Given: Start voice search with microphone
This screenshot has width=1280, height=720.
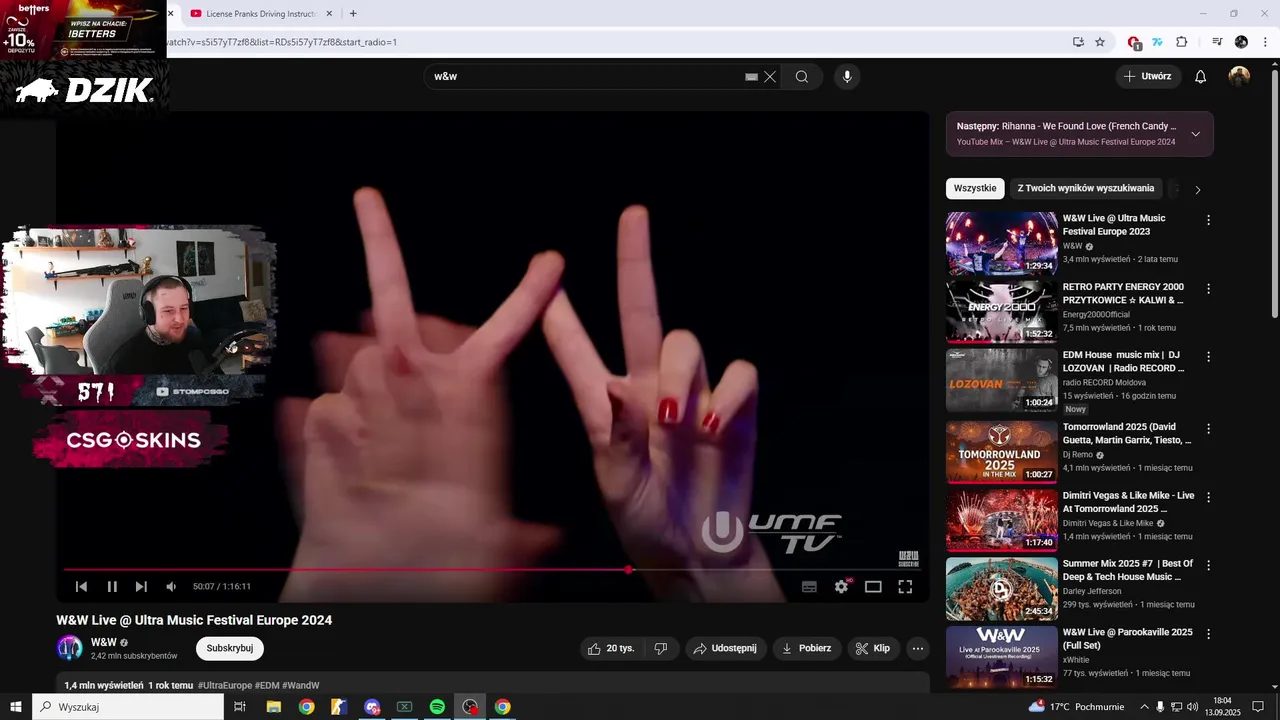Looking at the screenshot, I should pos(847,77).
